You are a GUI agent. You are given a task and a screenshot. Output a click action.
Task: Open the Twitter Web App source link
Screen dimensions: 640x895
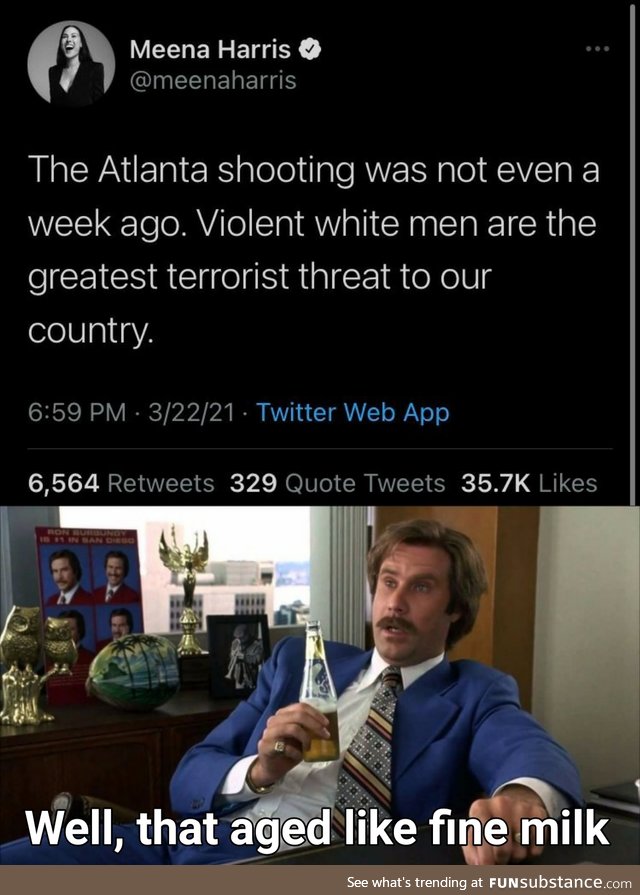[x=353, y=412]
